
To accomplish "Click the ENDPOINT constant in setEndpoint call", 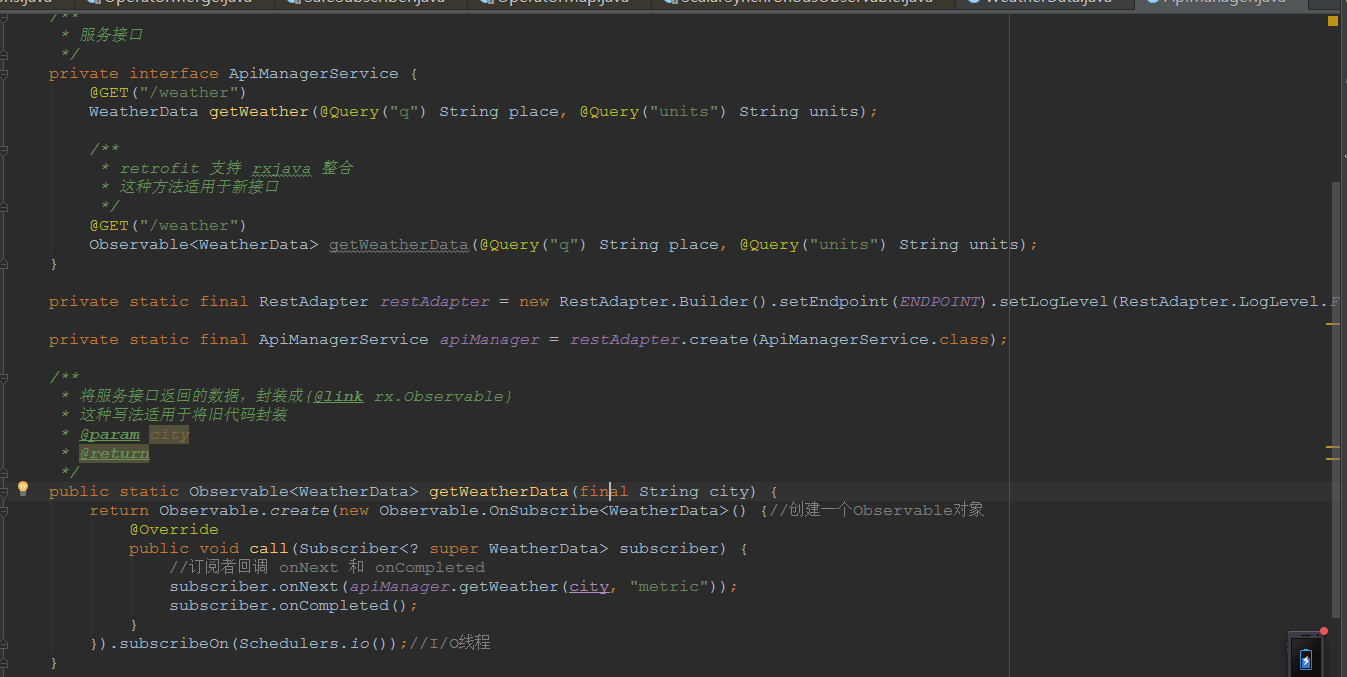I will [x=939, y=301].
